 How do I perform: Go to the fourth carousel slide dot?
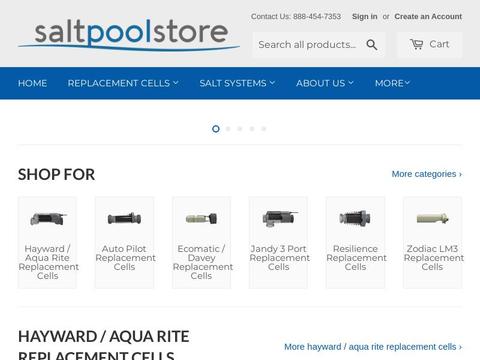[252, 129]
